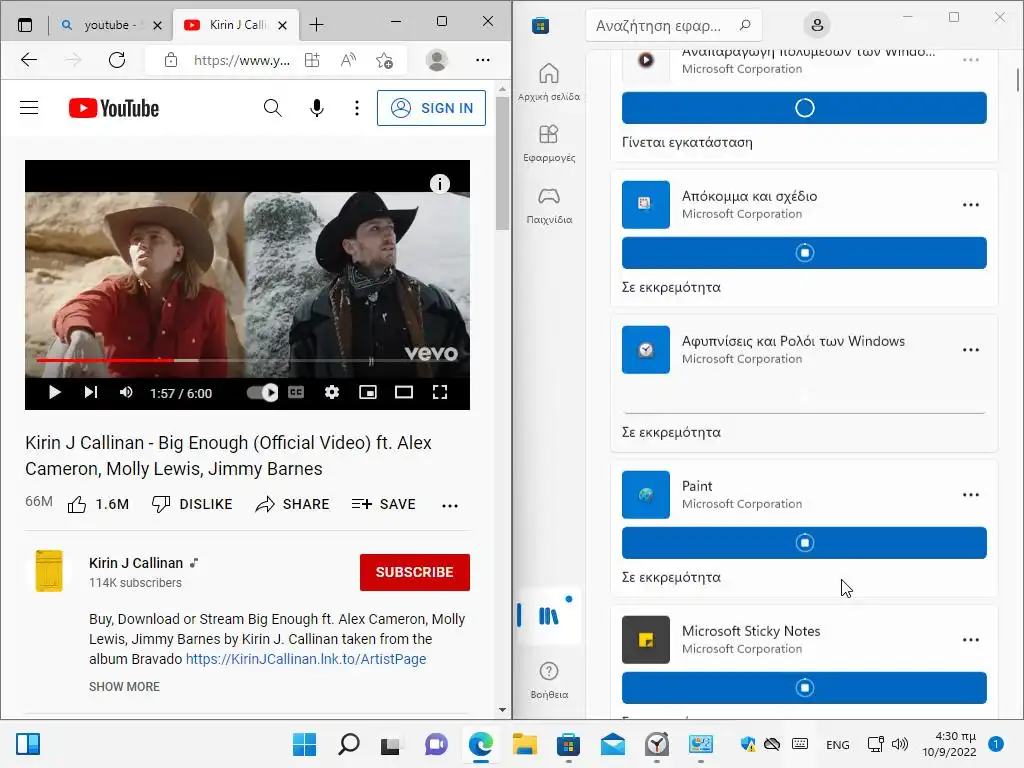Click the DISLIKE button
1024x768 pixels.
(192, 504)
